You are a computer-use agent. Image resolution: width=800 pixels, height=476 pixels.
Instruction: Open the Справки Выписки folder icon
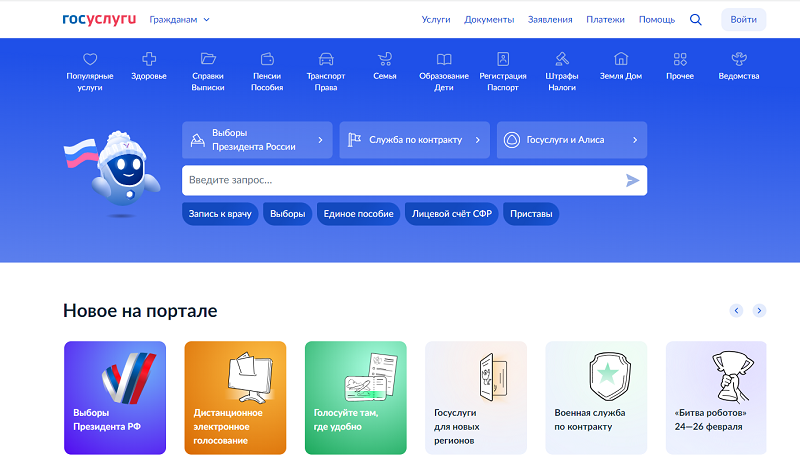pyautogui.click(x=208, y=59)
